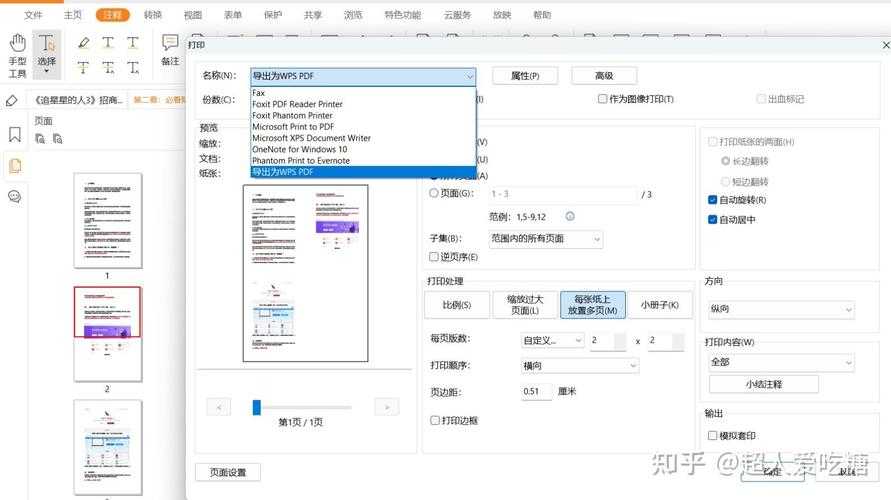Choose the squiggly underline T tool
The height and width of the screenshot is (500, 891).
[108, 43]
